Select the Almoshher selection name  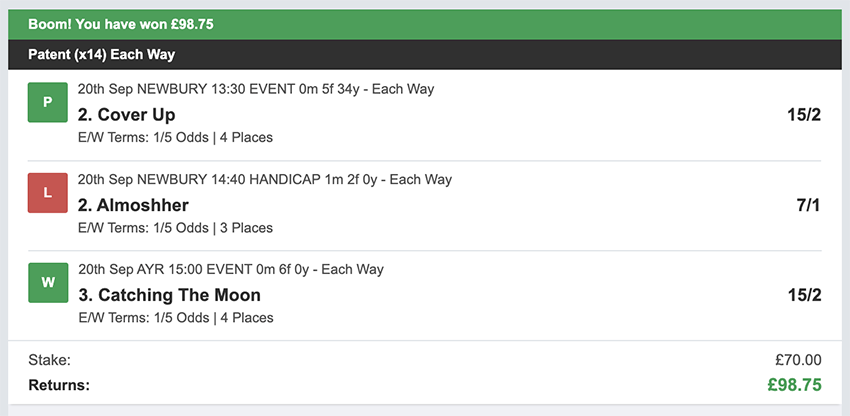(133, 205)
